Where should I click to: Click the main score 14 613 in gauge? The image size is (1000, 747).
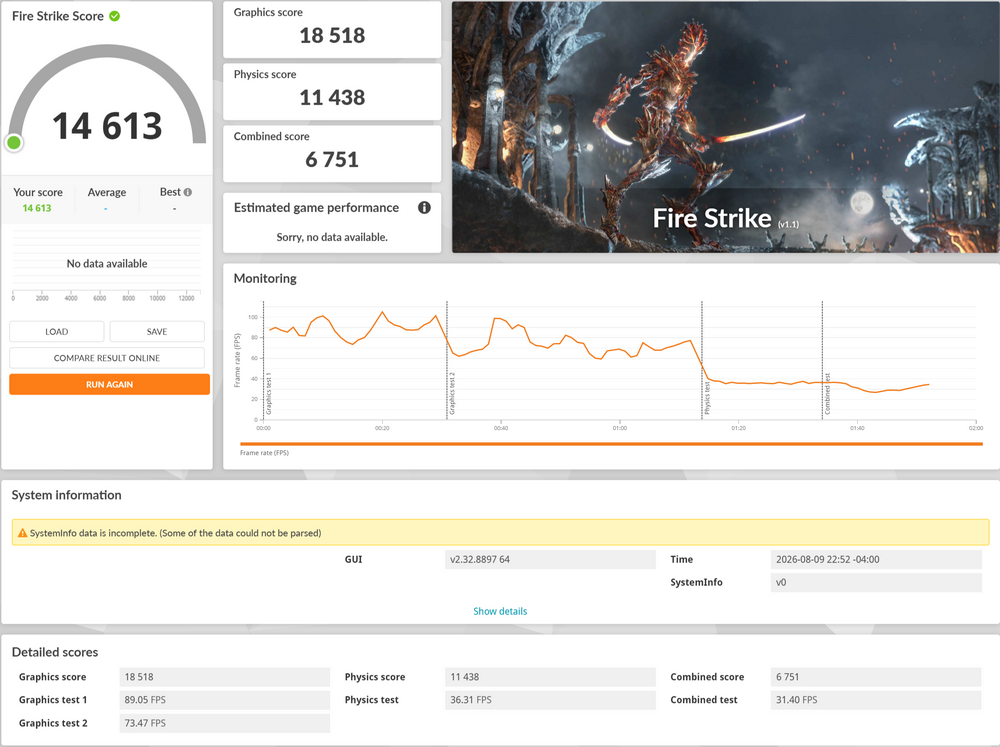(x=107, y=126)
